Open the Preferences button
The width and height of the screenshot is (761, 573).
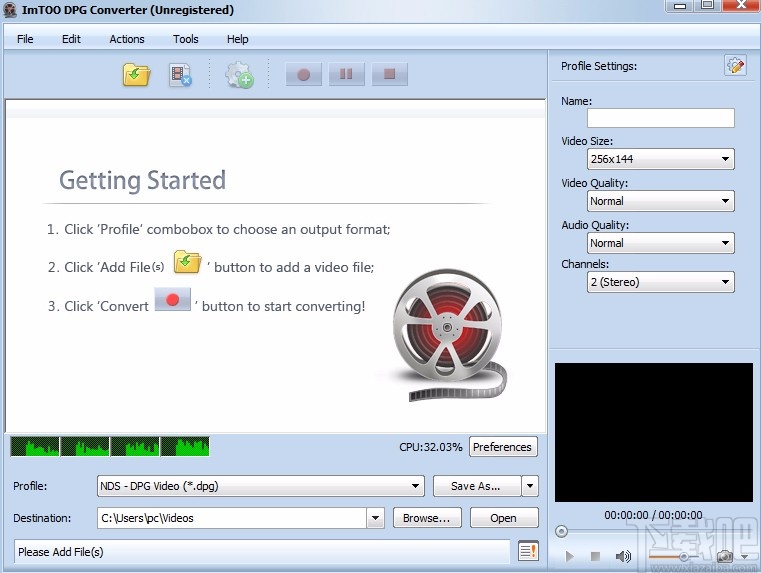click(503, 447)
